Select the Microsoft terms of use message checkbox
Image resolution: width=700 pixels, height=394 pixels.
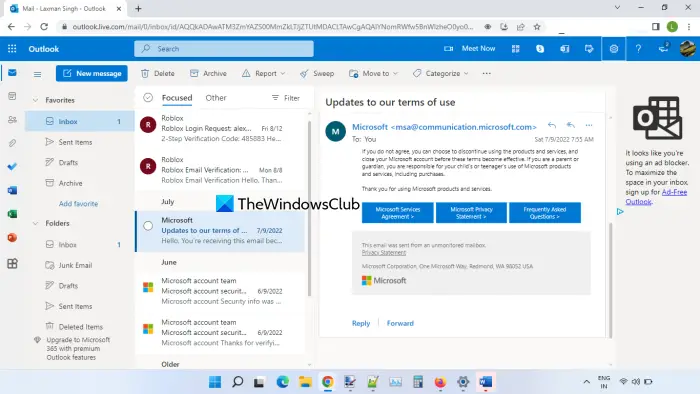pos(148,226)
